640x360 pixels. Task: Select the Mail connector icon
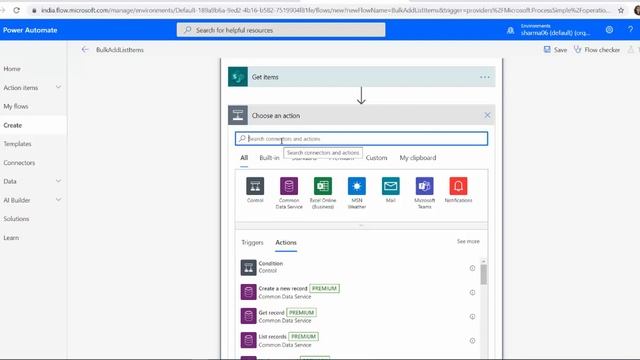coord(391,186)
